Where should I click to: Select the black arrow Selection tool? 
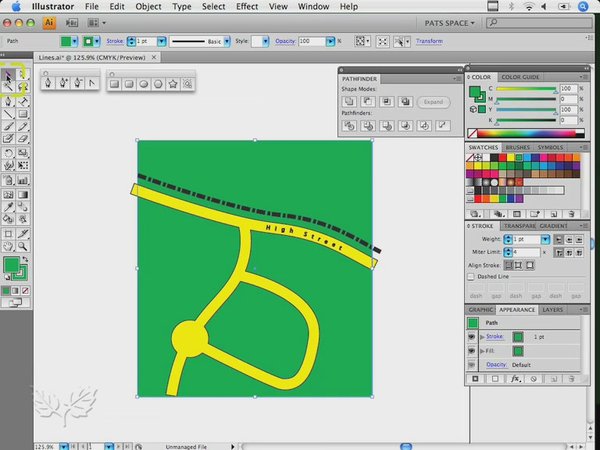tap(8, 74)
